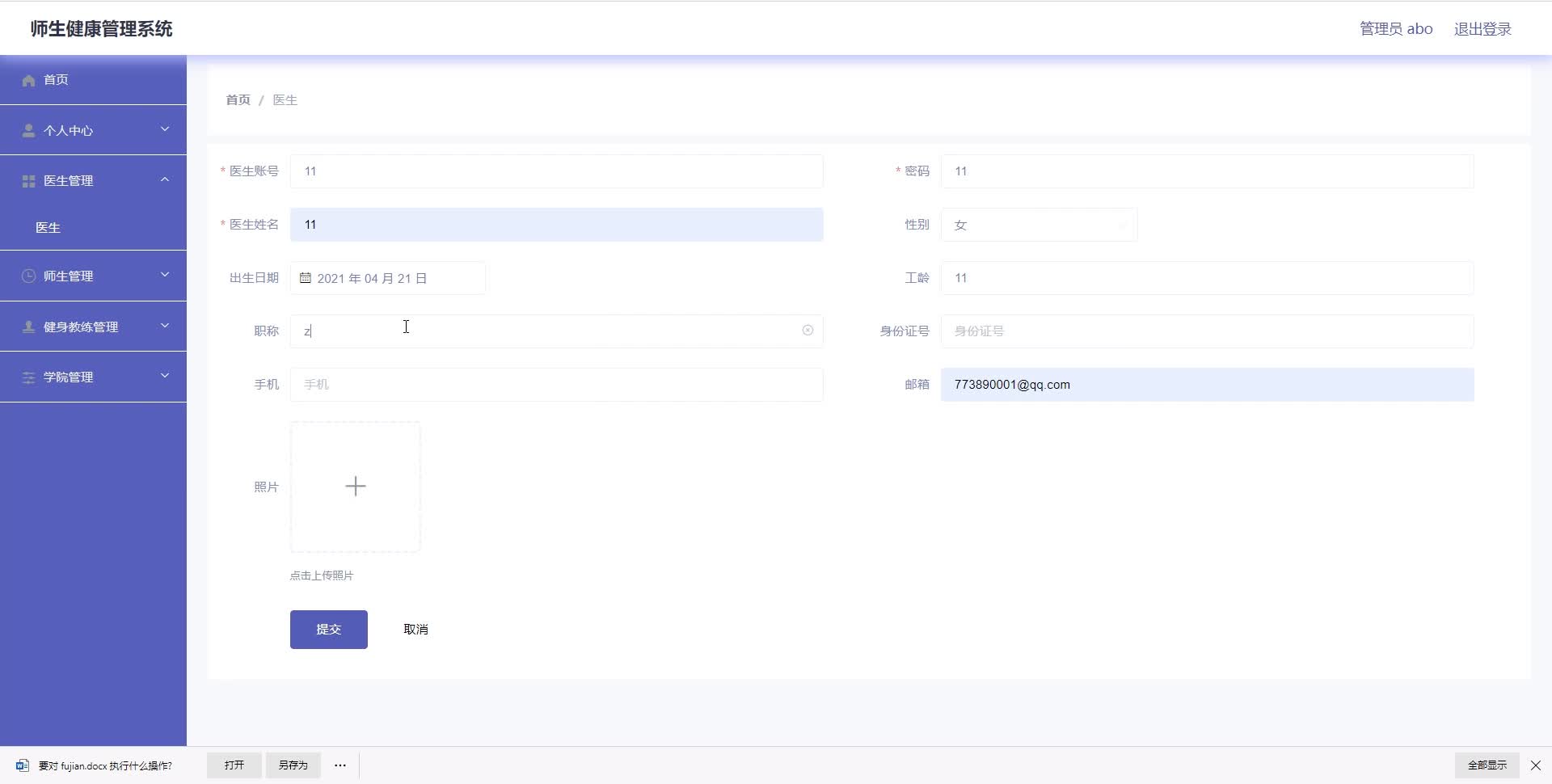Click the 打开 button for the downloaded file
Image resolution: width=1552 pixels, height=784 pixels.
click(234, 765)
